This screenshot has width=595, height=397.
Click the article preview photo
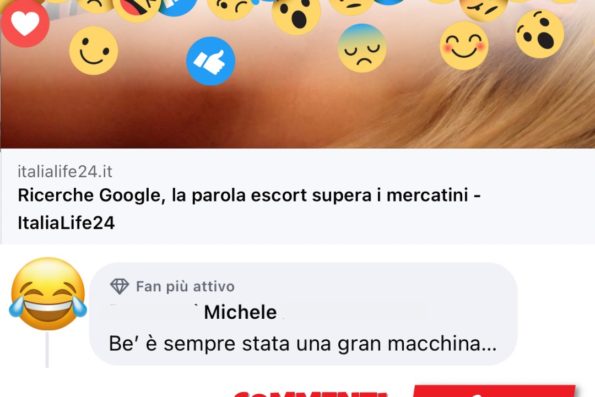pyautogui.click(x=298, y=74)
